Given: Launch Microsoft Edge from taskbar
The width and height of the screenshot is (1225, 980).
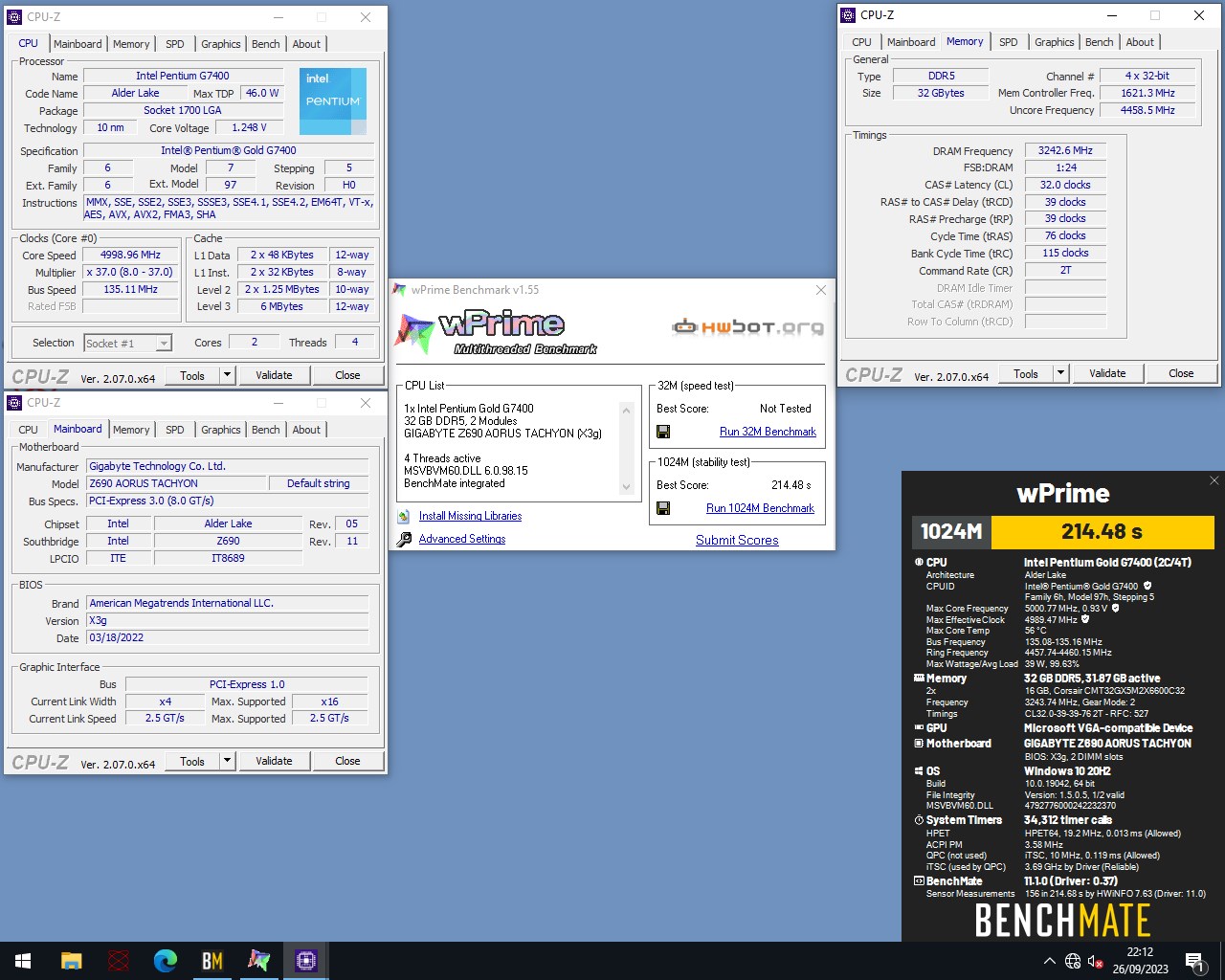Looking at the screenshot, I should point(166,961).
